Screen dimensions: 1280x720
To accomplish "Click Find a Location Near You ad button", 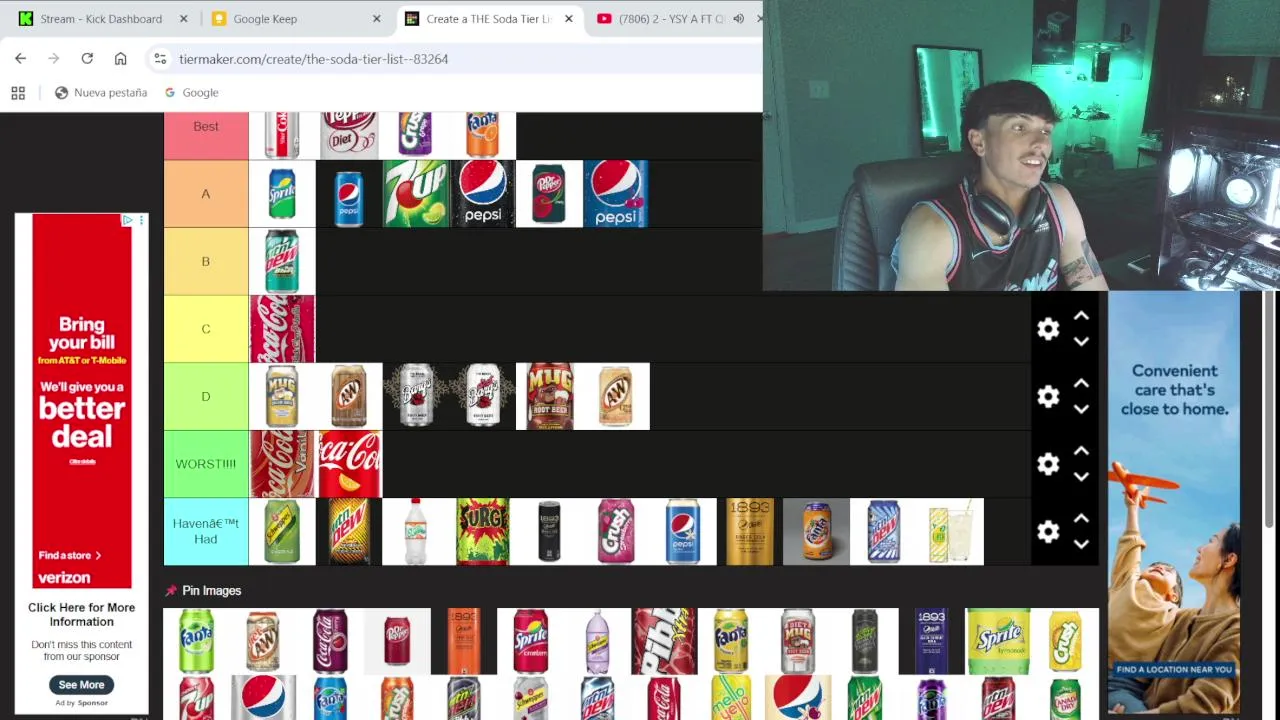I will pos(1174,670).
